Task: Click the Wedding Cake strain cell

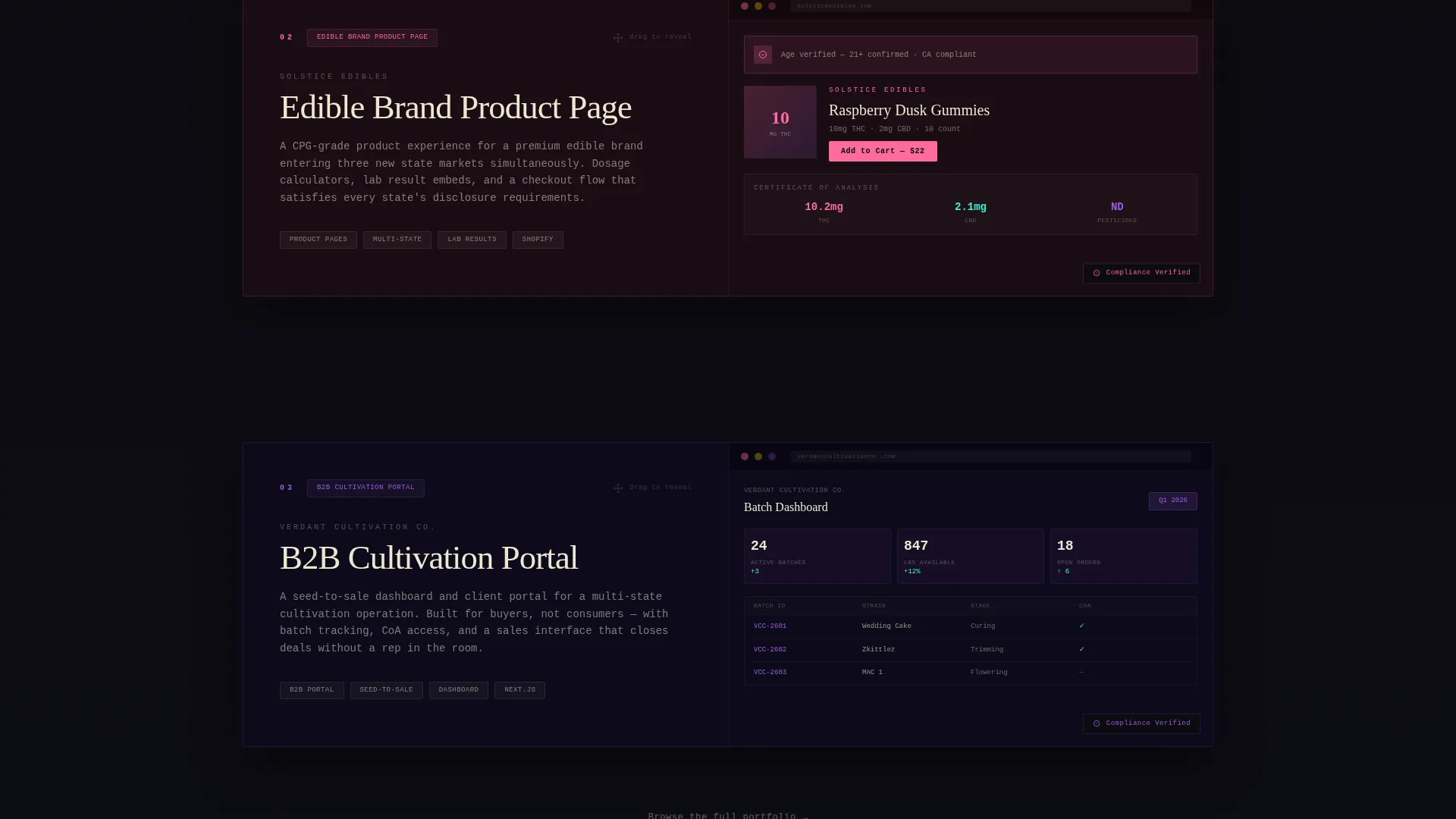Action: tap(886, 626)
